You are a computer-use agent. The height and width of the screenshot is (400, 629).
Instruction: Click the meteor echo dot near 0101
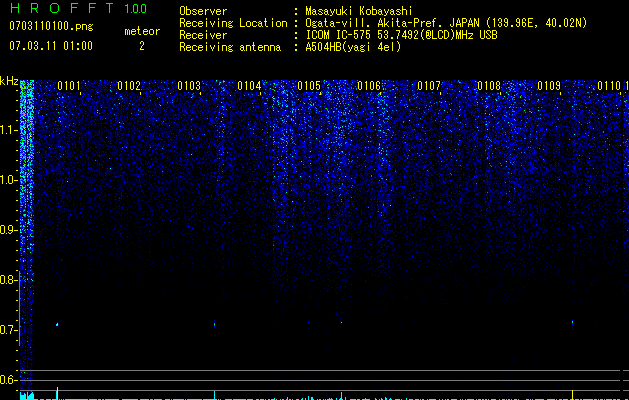click(57, 324)
